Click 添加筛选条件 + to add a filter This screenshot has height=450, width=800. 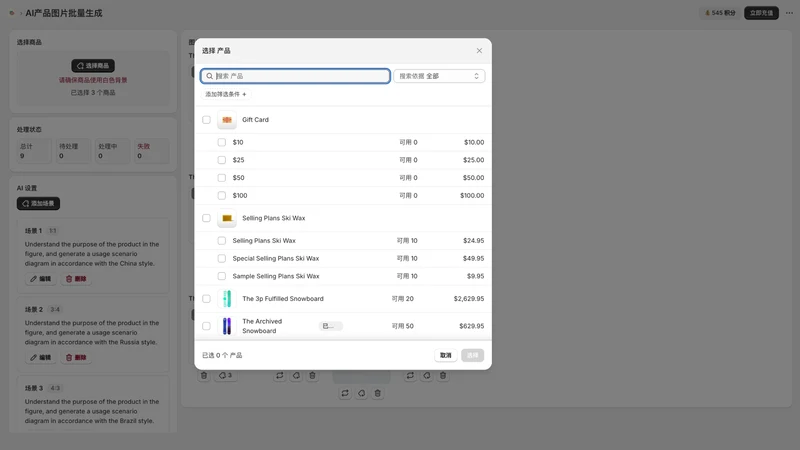coord(226,94)
